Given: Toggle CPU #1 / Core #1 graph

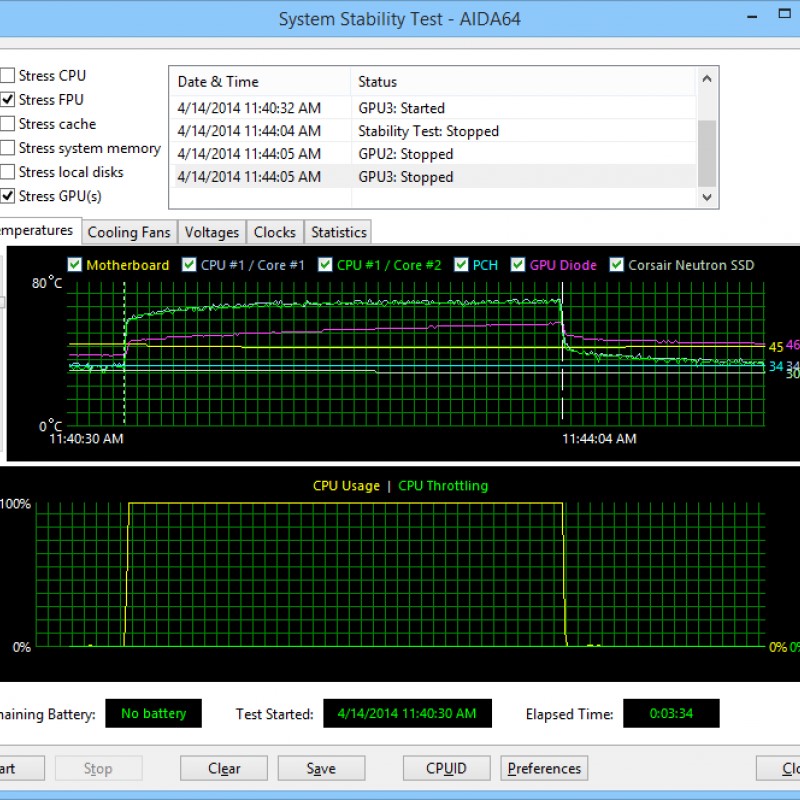Looking at the screenshot, I should coord(190,265).
